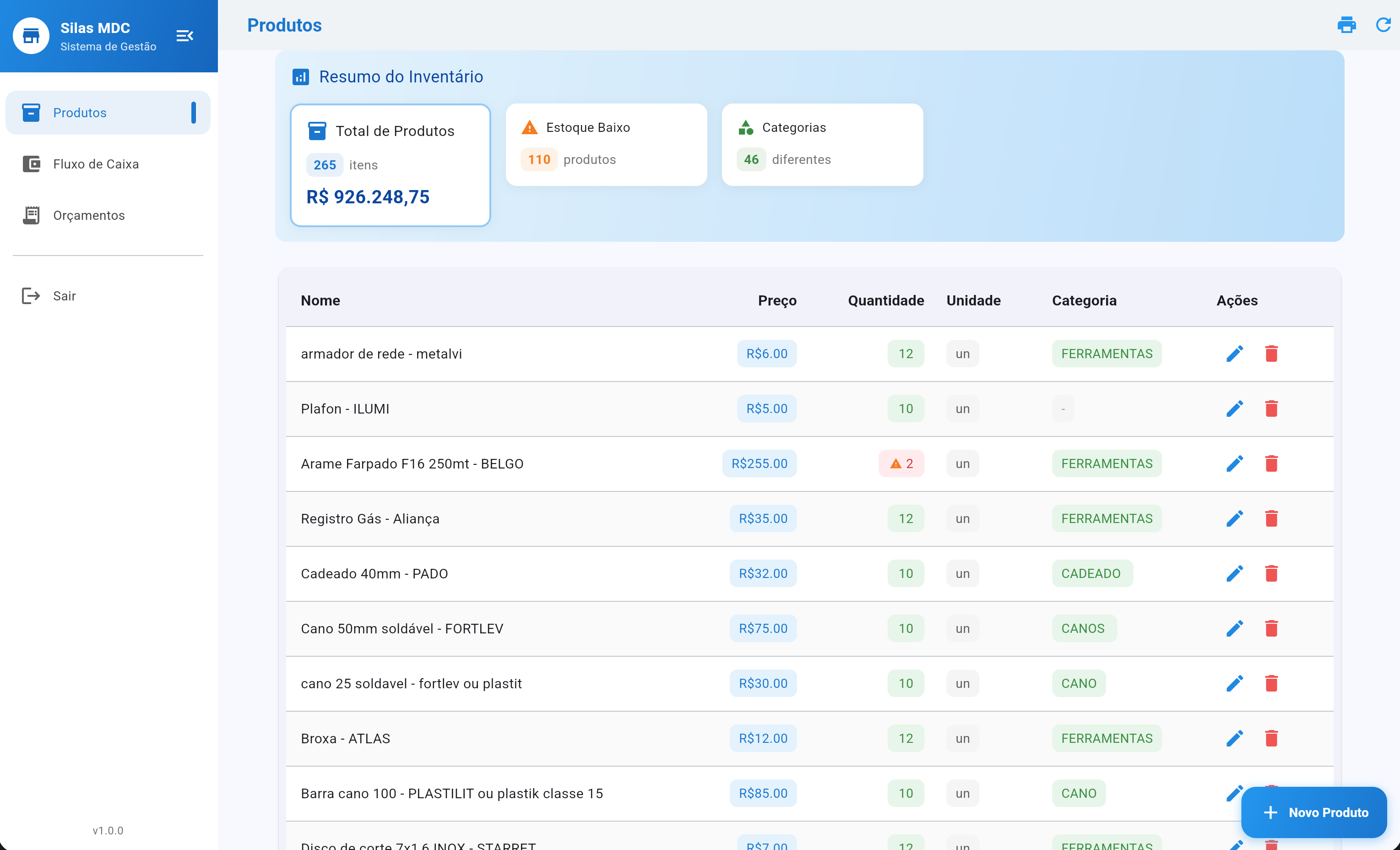Edit Broxa - ATLAS product
1400x850 pixels.
(x=1234, y=739)
